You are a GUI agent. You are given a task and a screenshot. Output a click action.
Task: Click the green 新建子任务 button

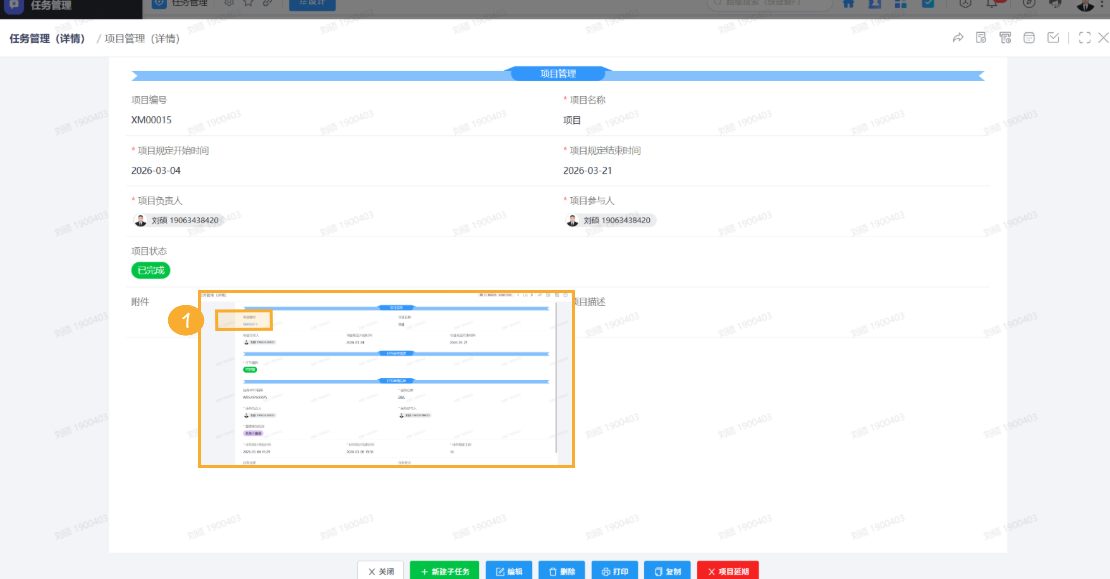(x=445, y=571)
